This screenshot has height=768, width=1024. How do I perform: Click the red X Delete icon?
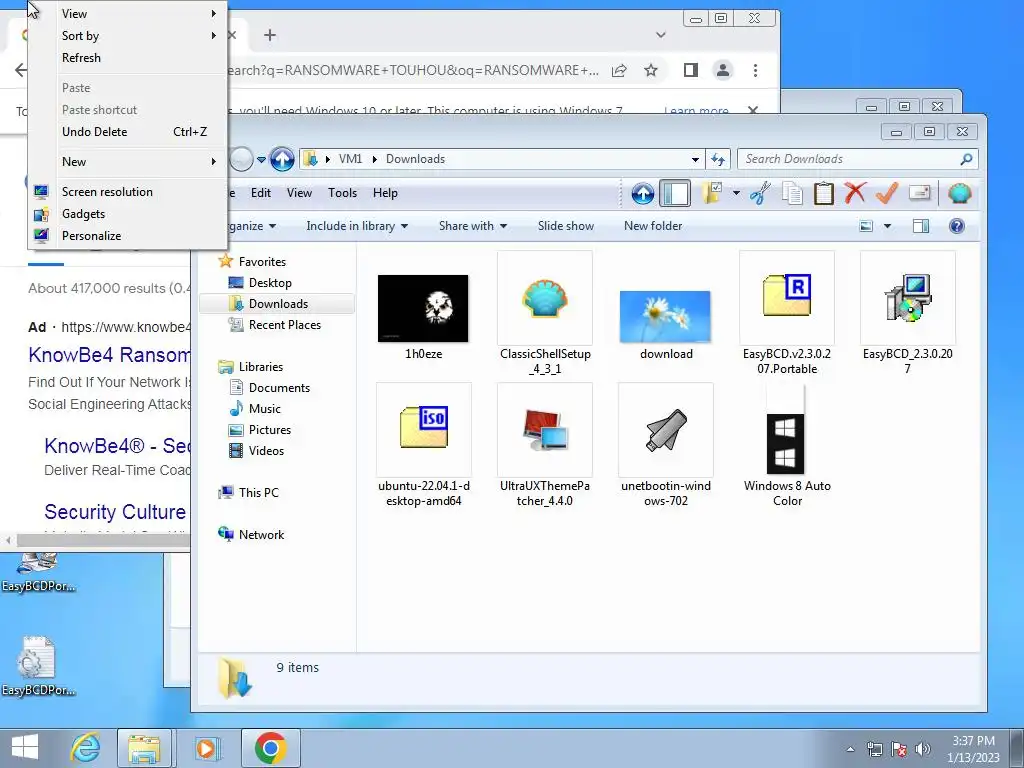click(x=855, y=193)
